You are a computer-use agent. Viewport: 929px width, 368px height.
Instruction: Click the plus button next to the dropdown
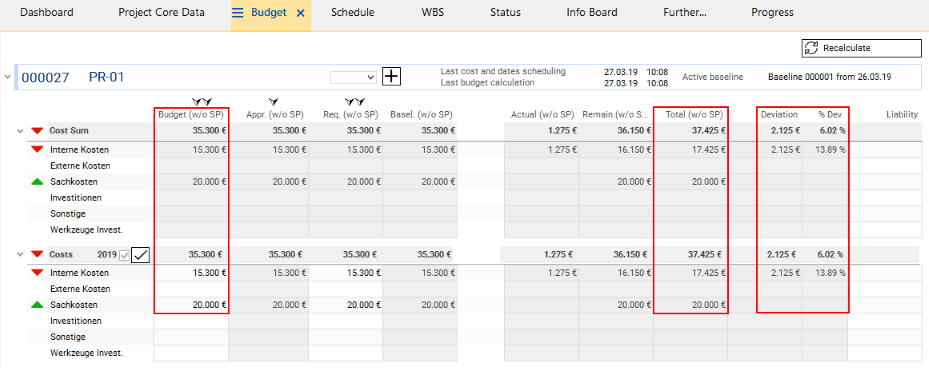tap(392, 76)
